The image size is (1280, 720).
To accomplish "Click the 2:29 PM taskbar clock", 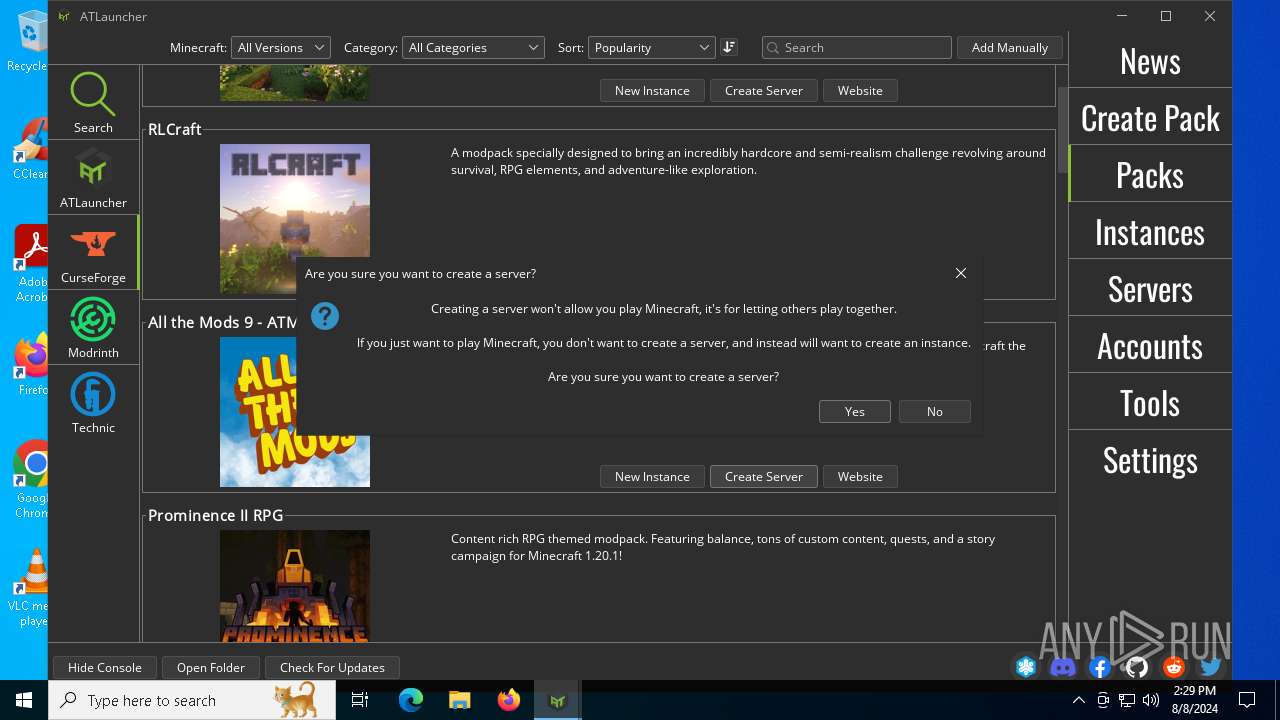I will [x=1195, y=700].
